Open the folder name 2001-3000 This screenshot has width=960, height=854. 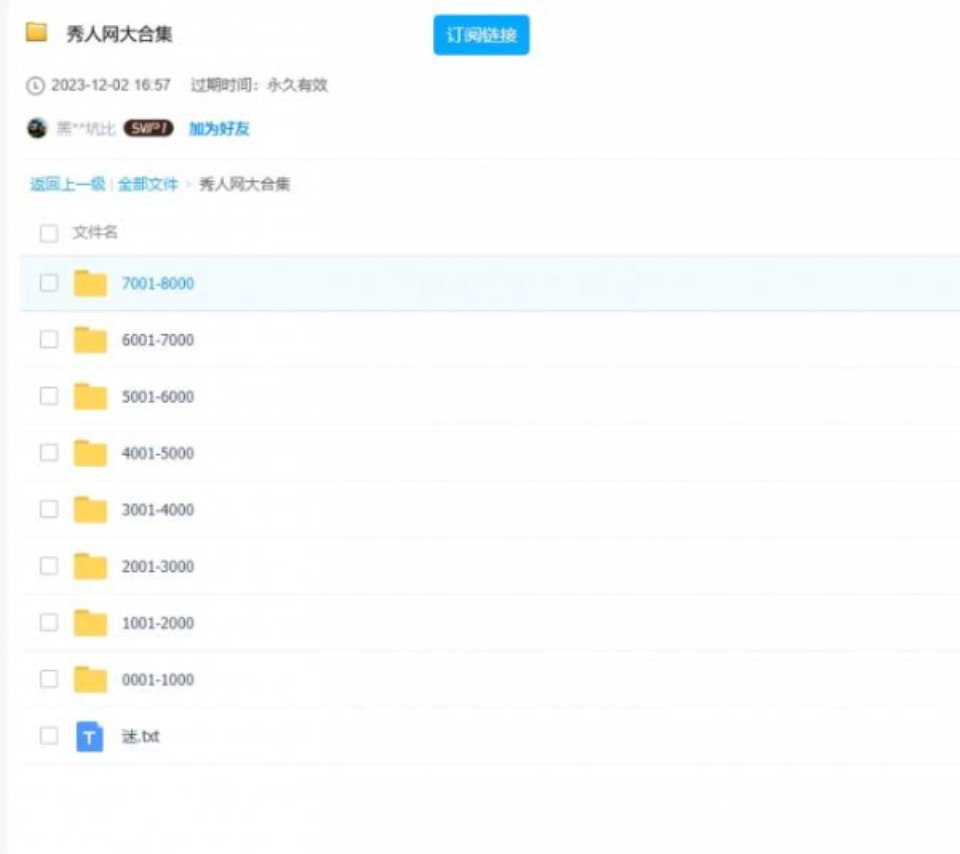(x=158, y=566)
